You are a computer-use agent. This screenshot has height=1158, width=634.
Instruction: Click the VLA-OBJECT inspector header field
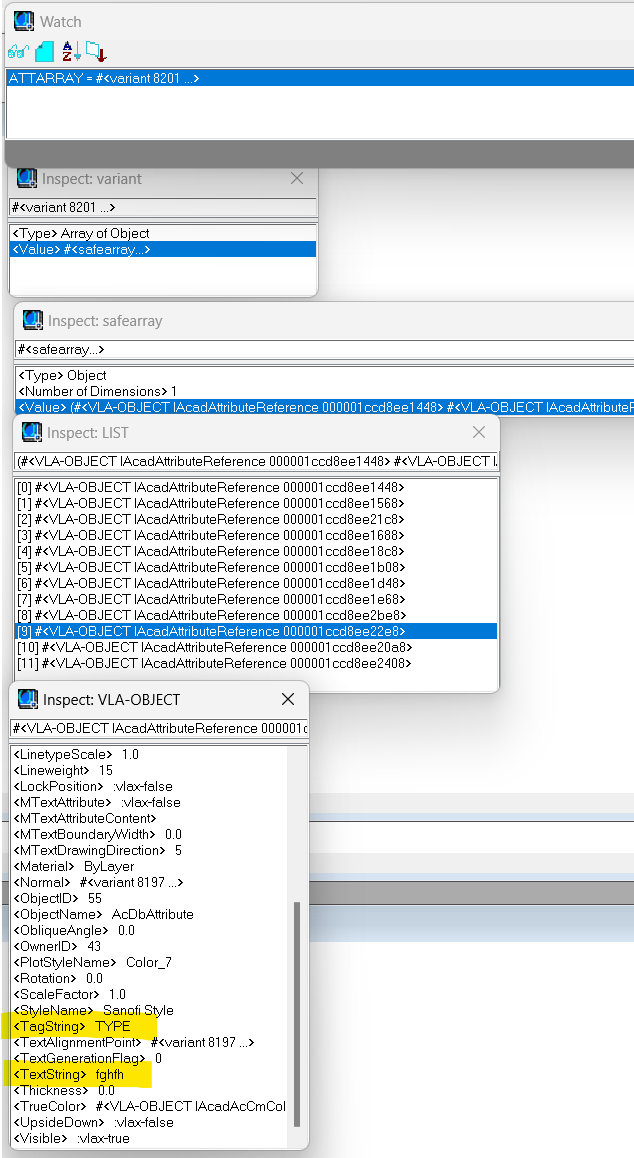tap(159, 728)
